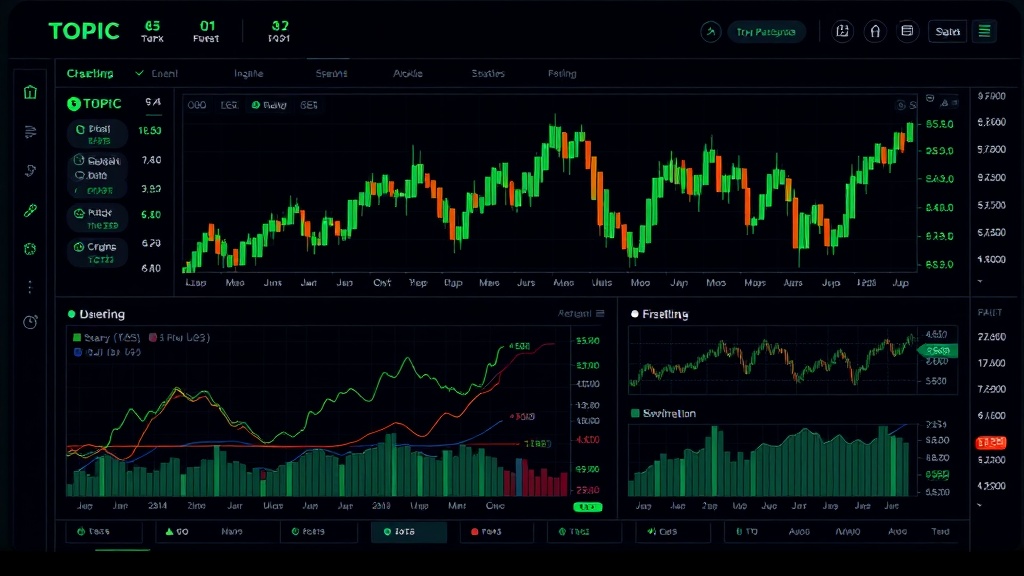Click the list icon beside Refrant label
Screen dimensions: 1024x576
click(x=601, y=313)
